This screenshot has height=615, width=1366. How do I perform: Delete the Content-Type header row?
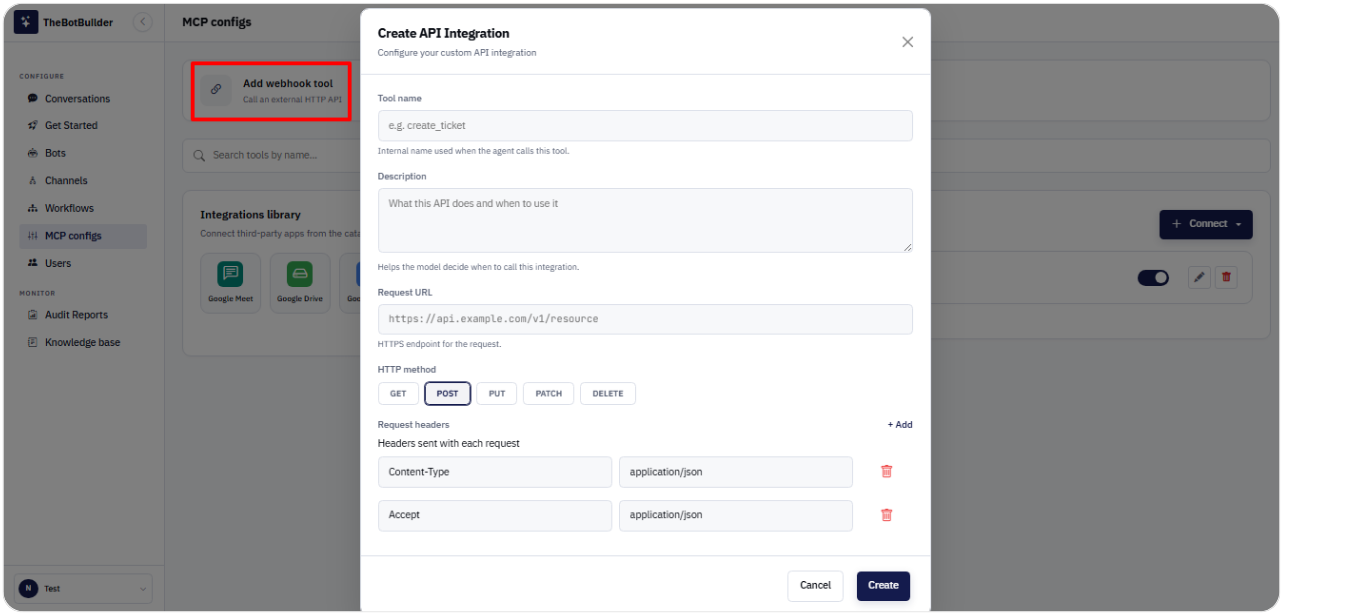click(886, 472)
